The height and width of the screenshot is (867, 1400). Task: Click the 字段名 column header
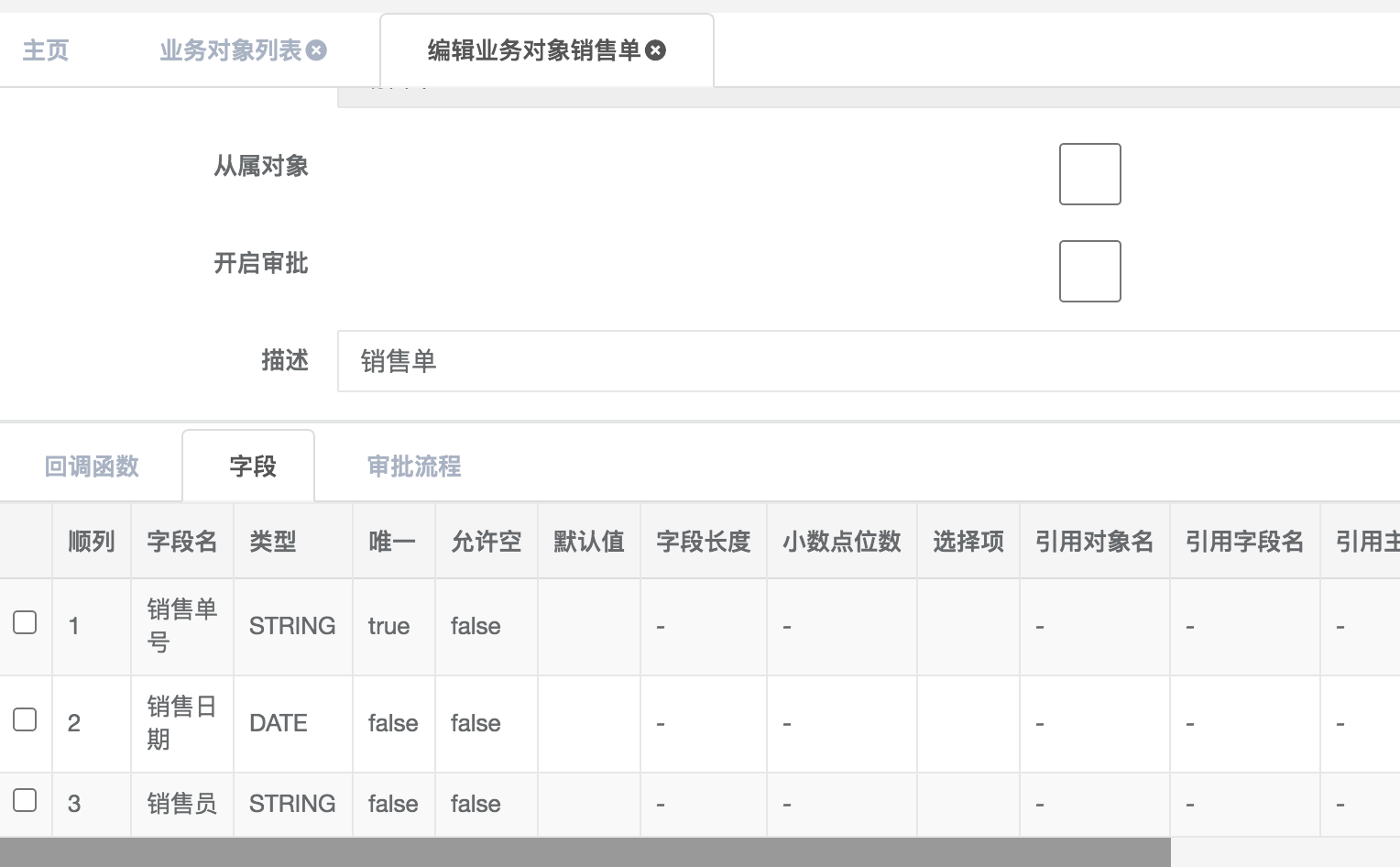click(x=182, y=542)
